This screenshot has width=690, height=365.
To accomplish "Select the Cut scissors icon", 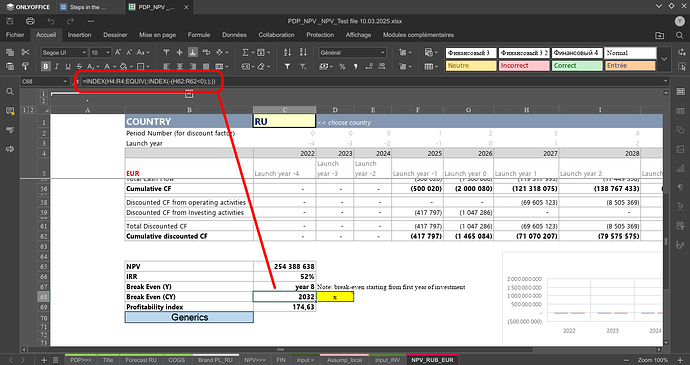I will (x=25, y=52).
